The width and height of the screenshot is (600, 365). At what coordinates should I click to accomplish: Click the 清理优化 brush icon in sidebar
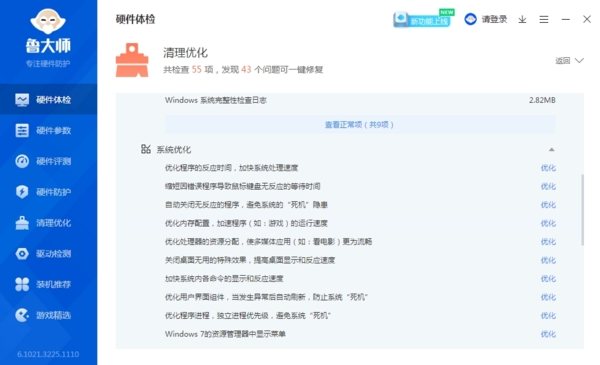(22, 223)
